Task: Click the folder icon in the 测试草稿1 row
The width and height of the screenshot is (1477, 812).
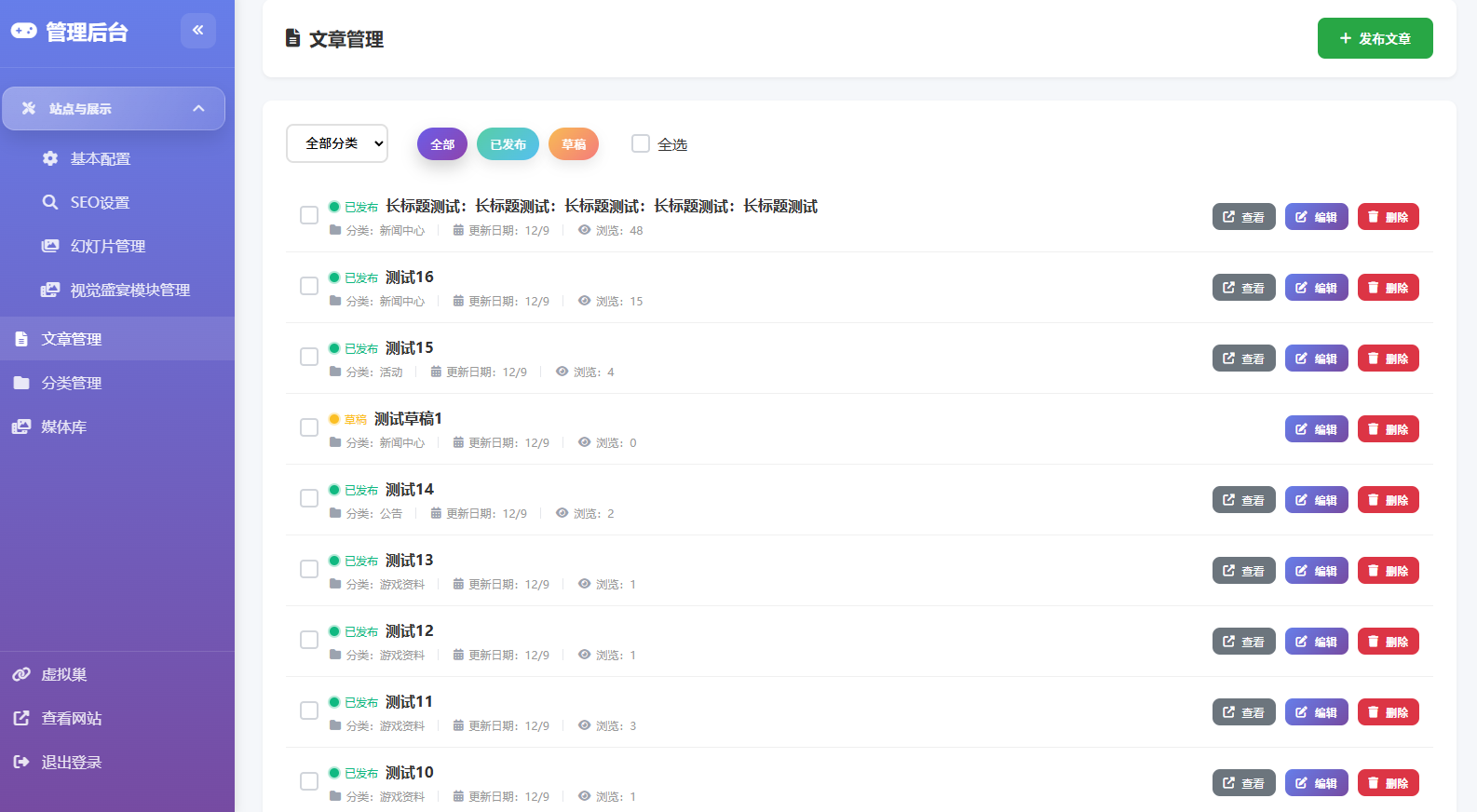Action: 335,442
